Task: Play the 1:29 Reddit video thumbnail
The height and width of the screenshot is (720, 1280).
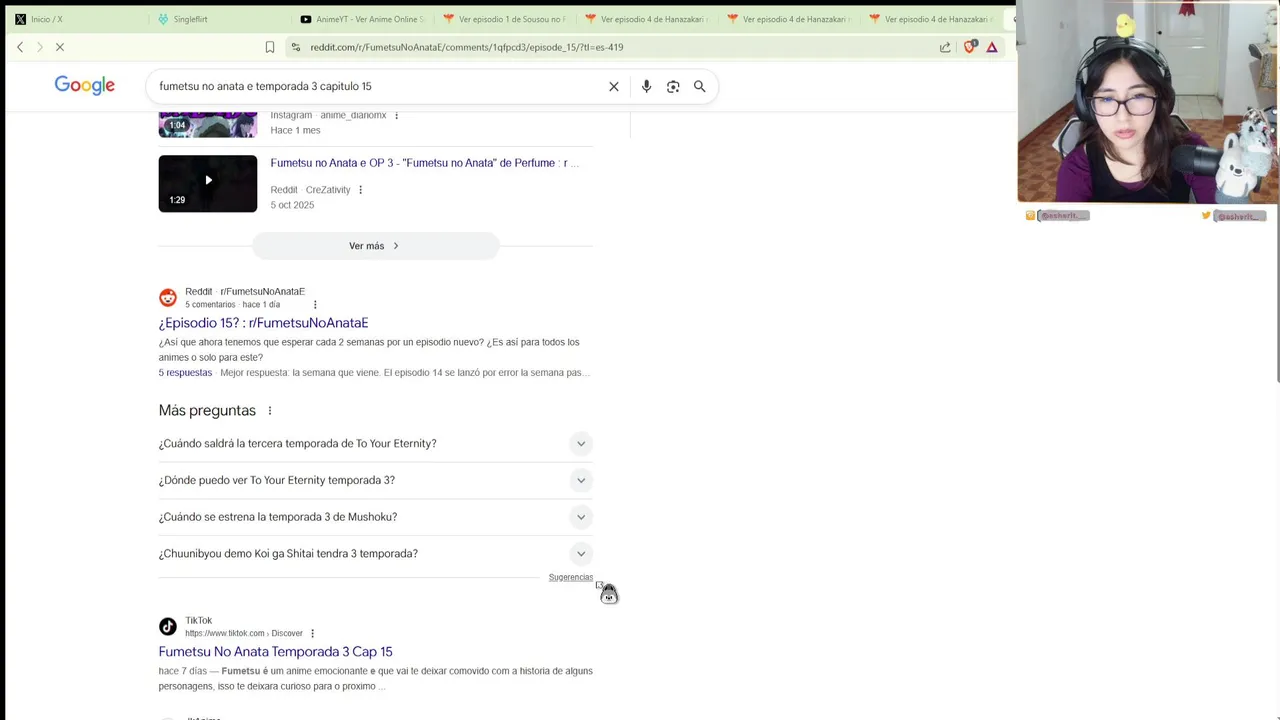Action: 208,183
